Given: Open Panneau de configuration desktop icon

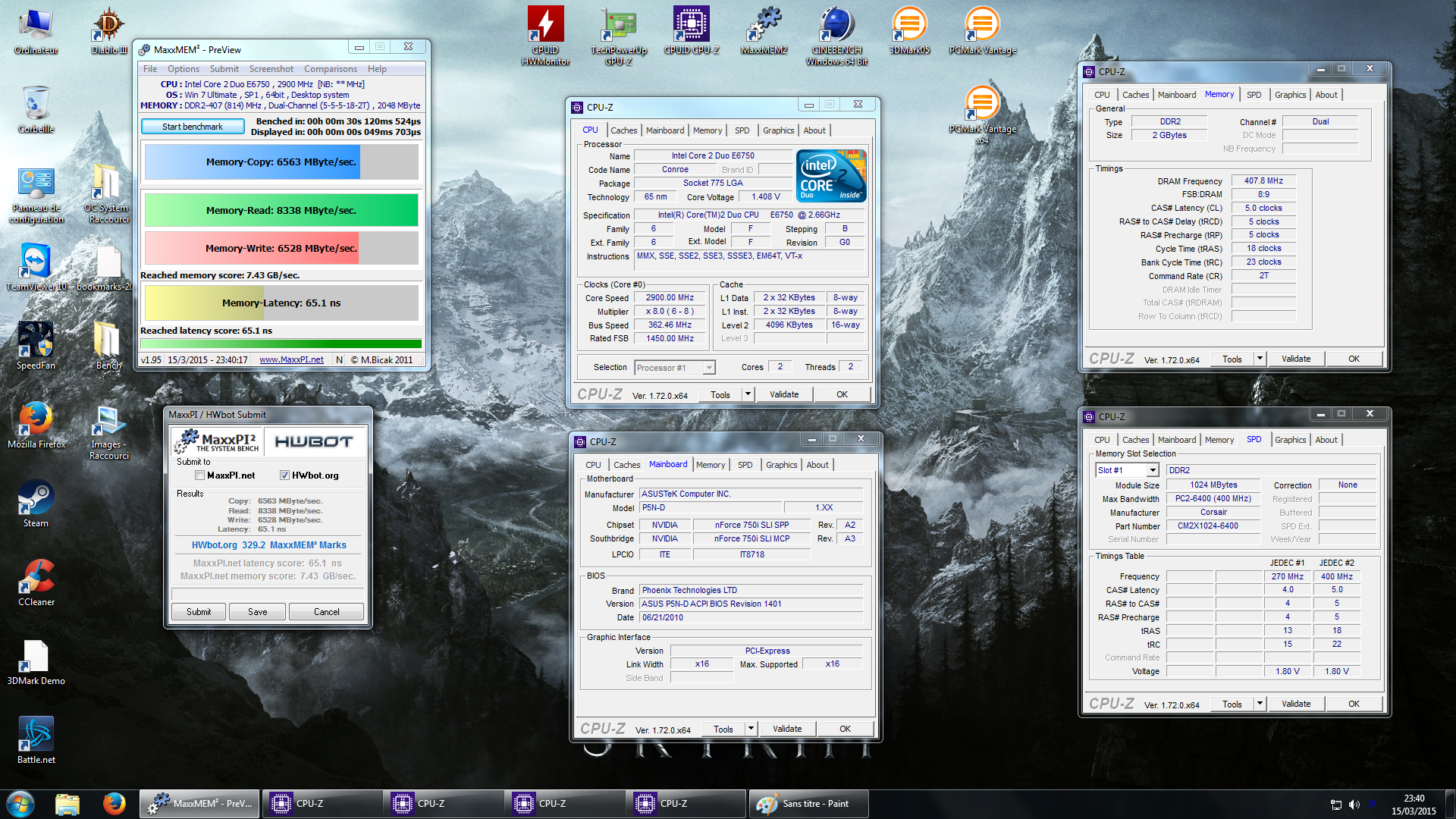Looking at the screenshot, I should [x=36, y=196].
